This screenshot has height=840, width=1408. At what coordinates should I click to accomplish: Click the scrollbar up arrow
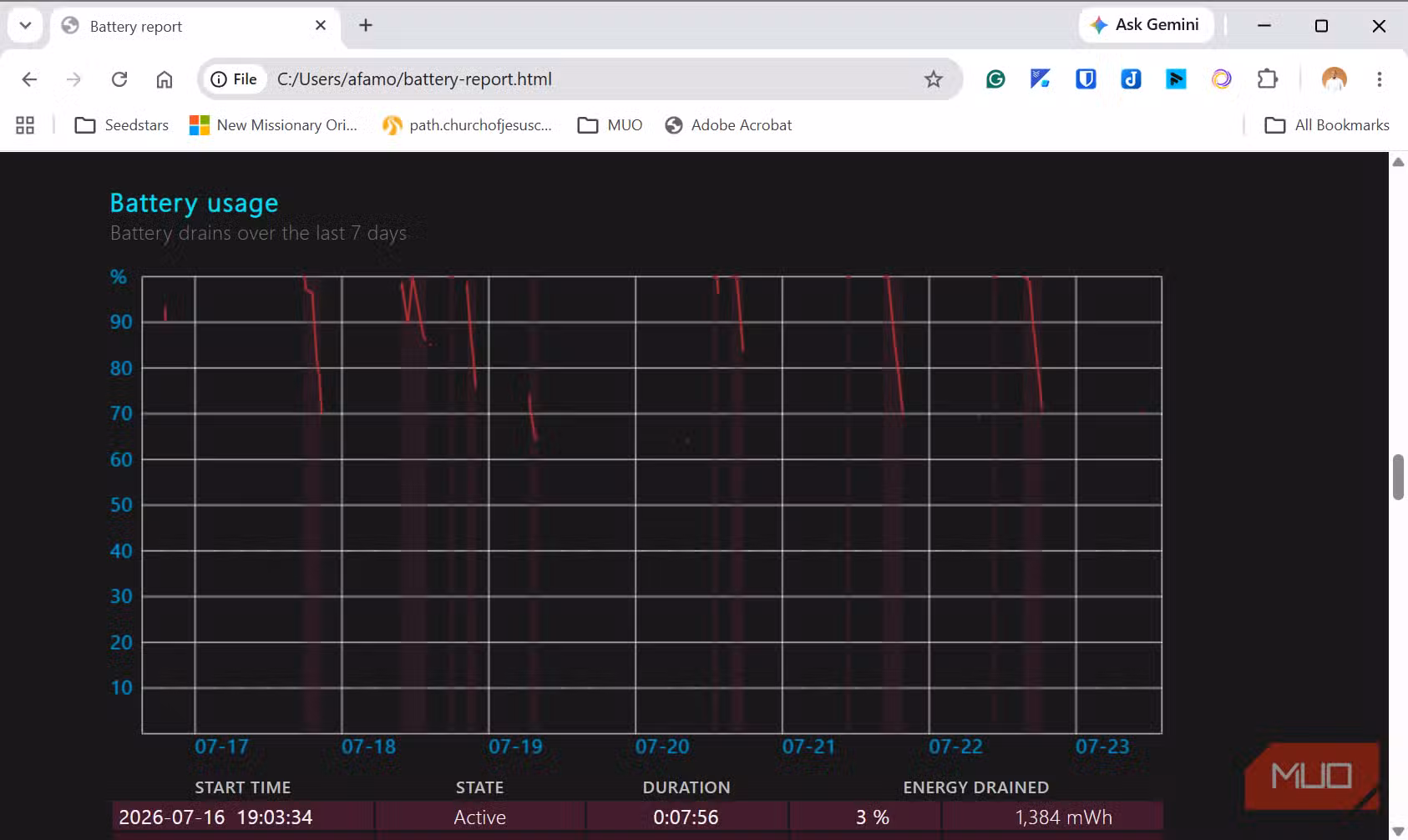click(x=1398, y=162)
